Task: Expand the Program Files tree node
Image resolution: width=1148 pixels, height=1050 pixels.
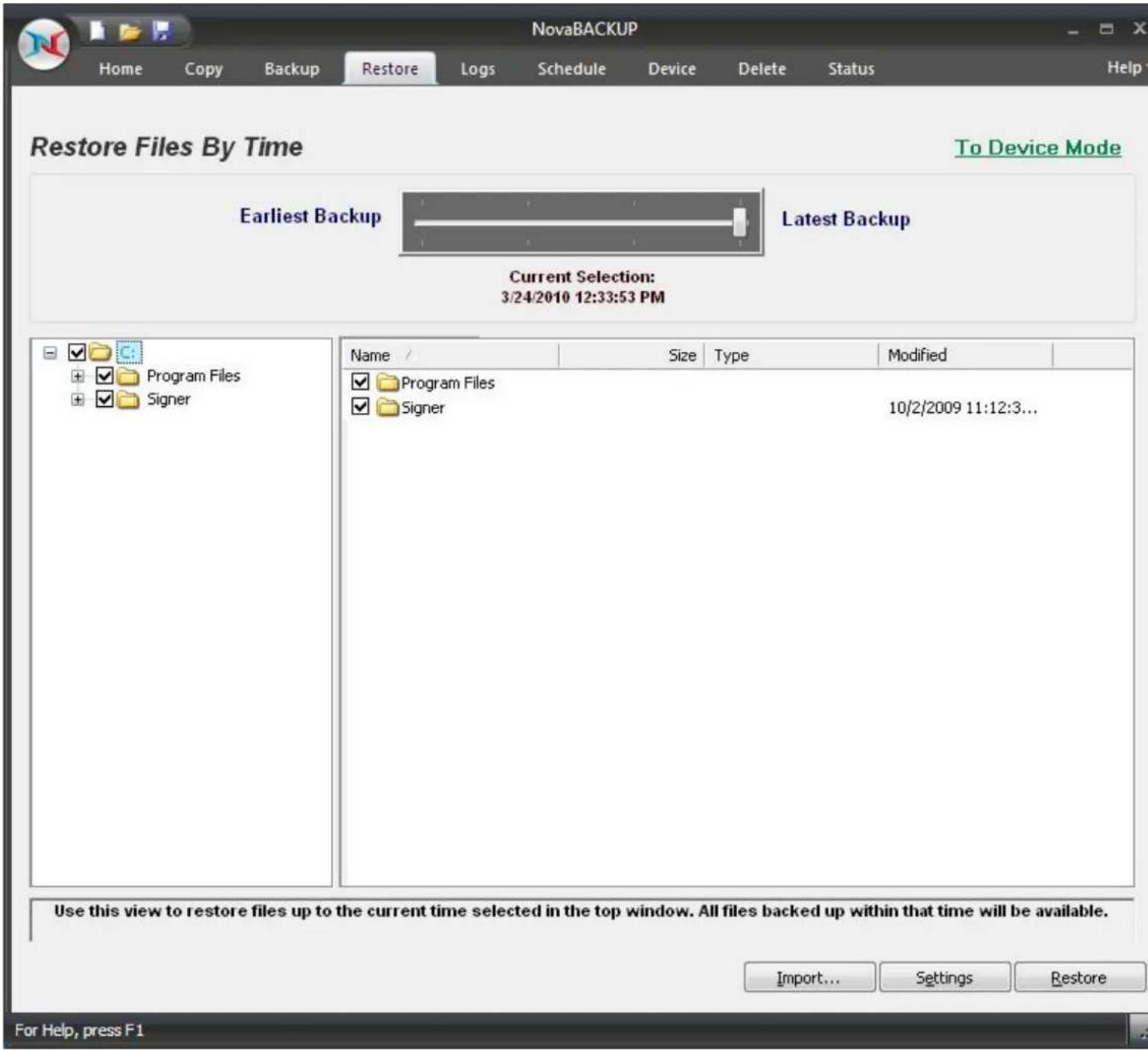Action: click(78, 376)
